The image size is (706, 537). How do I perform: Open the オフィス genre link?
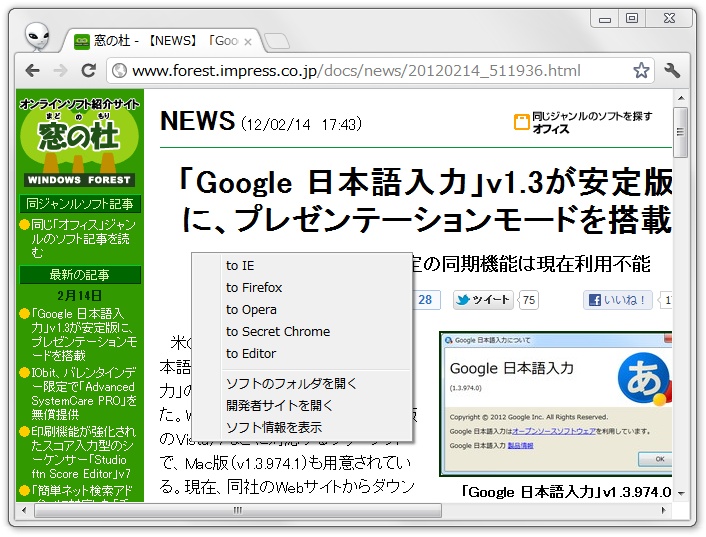point(551,129)
